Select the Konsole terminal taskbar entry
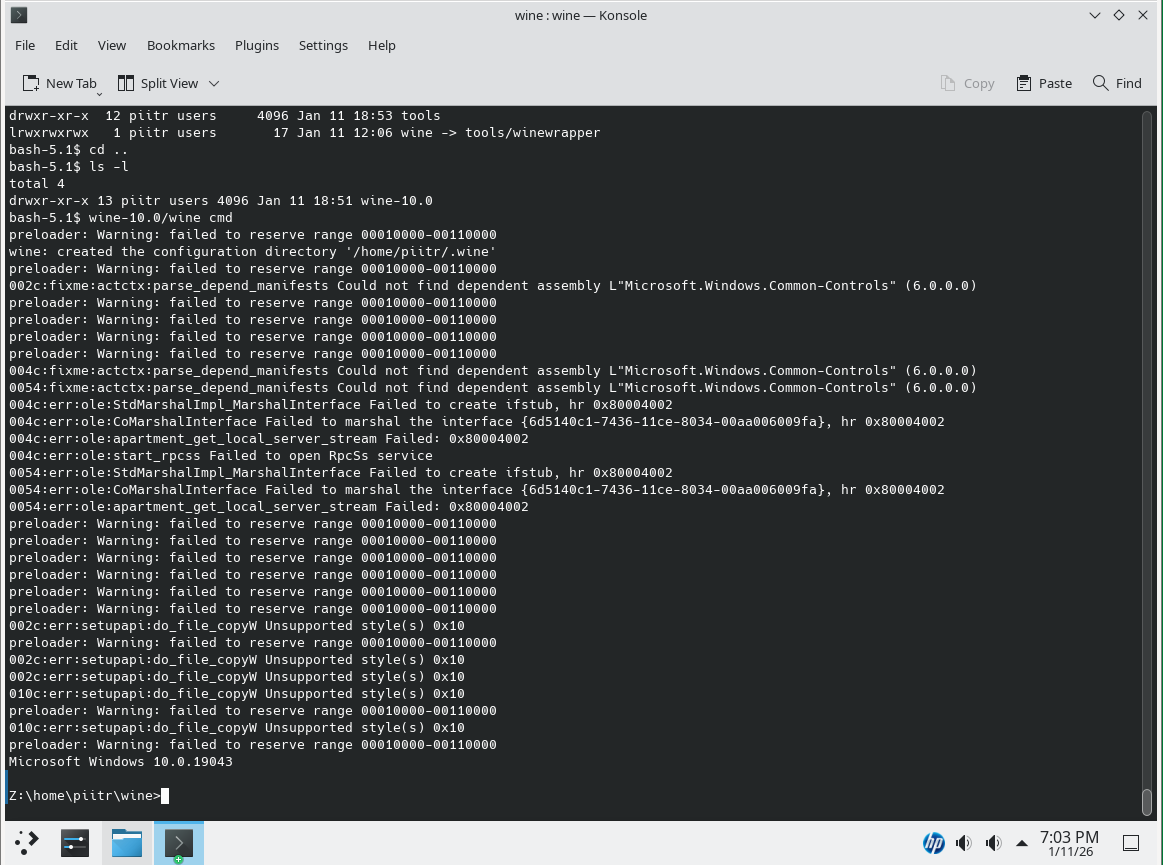Image resolution: width=1163 pixels, height=865 pixels. tap(178, 843)
